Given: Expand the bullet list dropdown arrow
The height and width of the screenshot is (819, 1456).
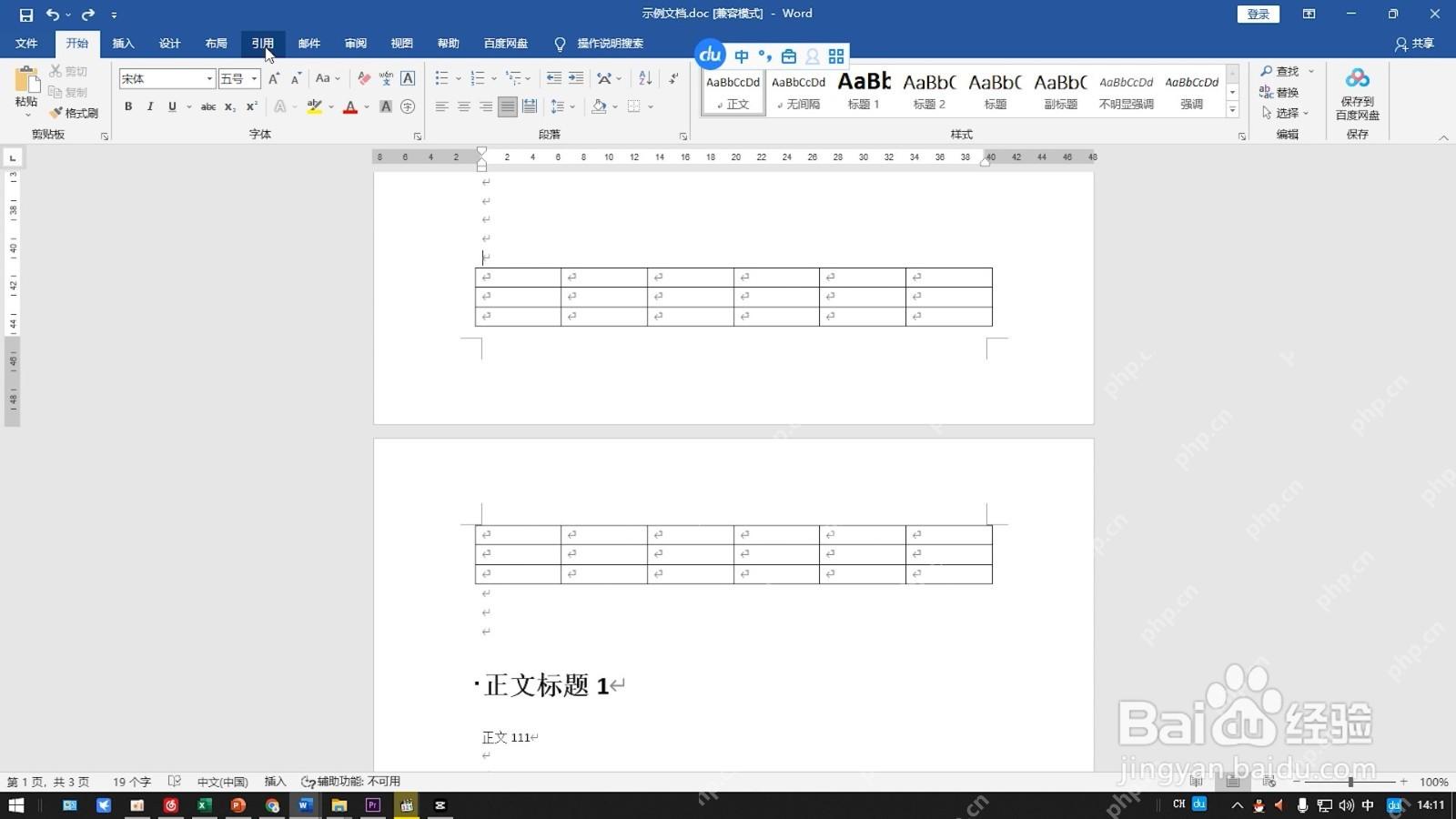Looking at the screenshot, I should (x=458, y=79).
